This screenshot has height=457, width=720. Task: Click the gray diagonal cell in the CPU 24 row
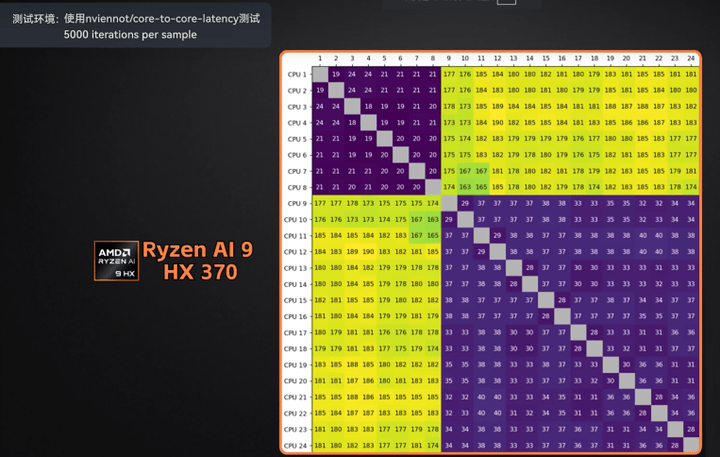pyautogui.click(x=691, y=446)
